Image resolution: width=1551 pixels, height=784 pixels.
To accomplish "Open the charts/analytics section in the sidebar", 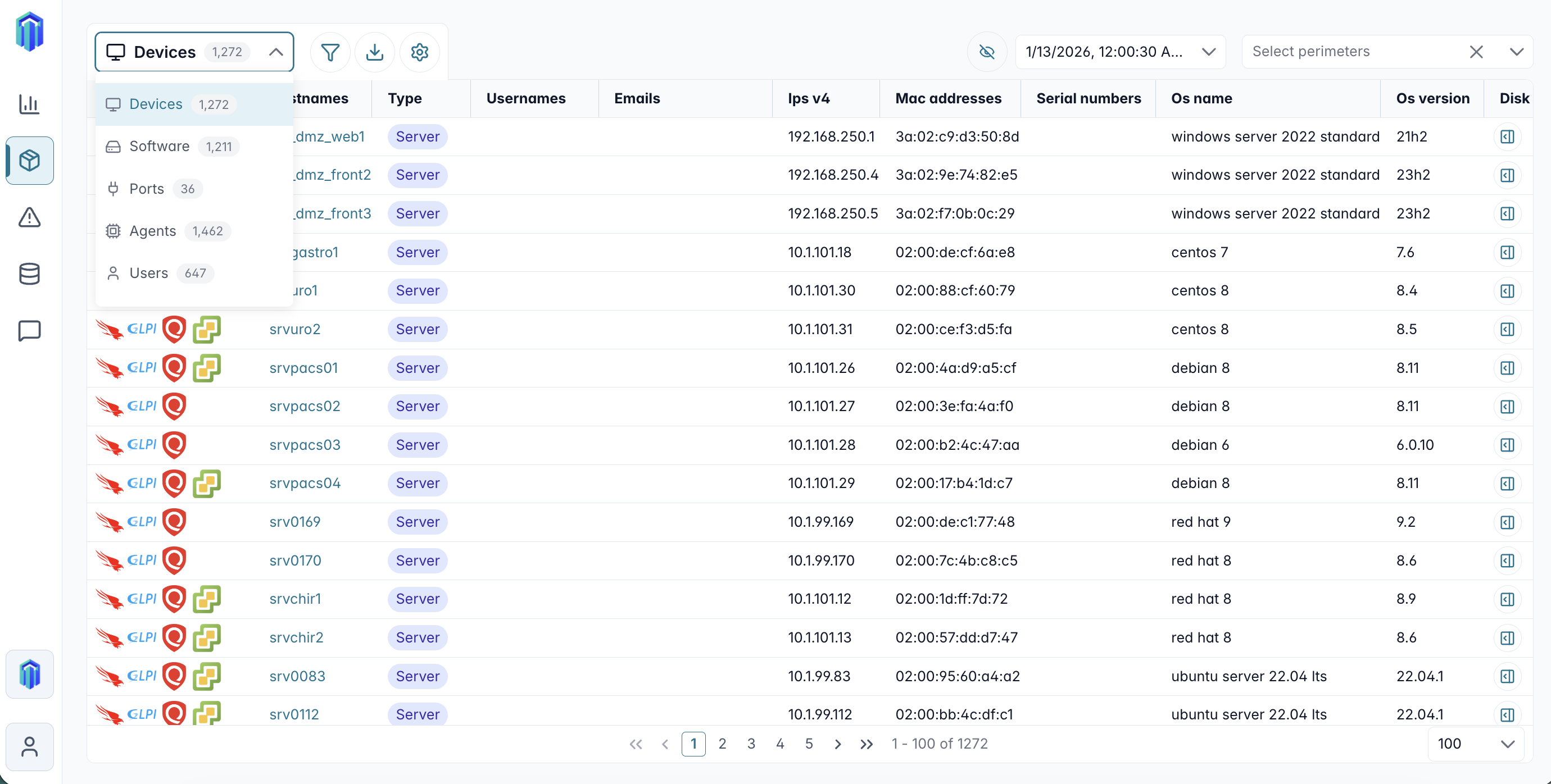I will [x=29, y=103].
